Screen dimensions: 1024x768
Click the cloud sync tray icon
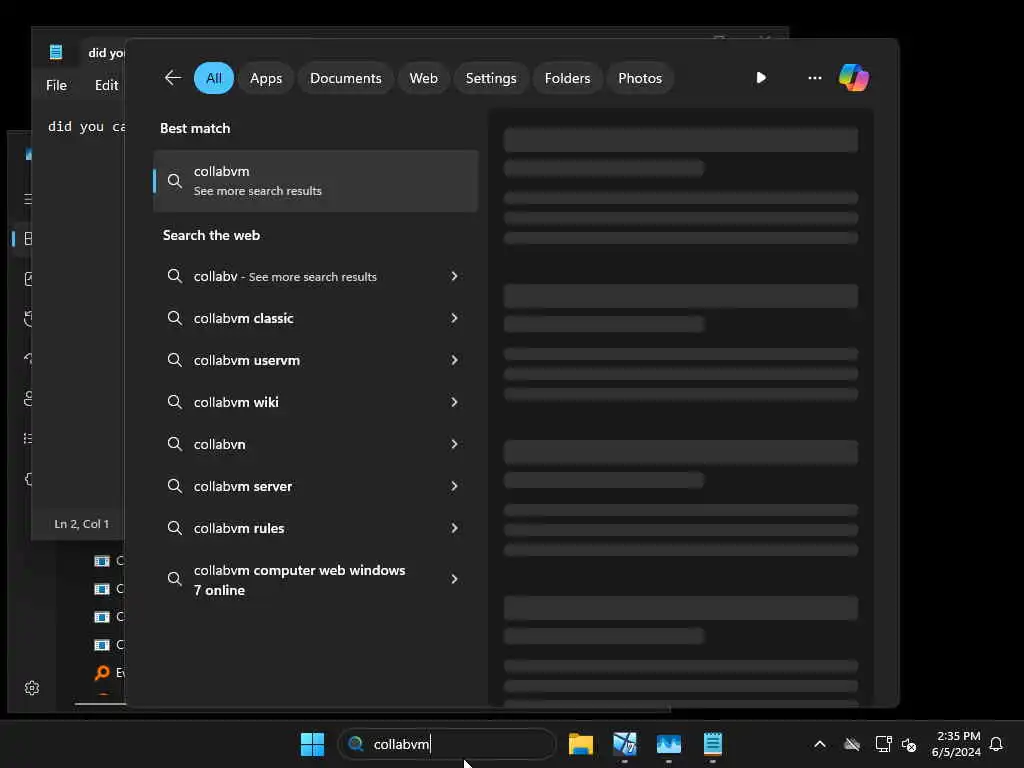852,744
